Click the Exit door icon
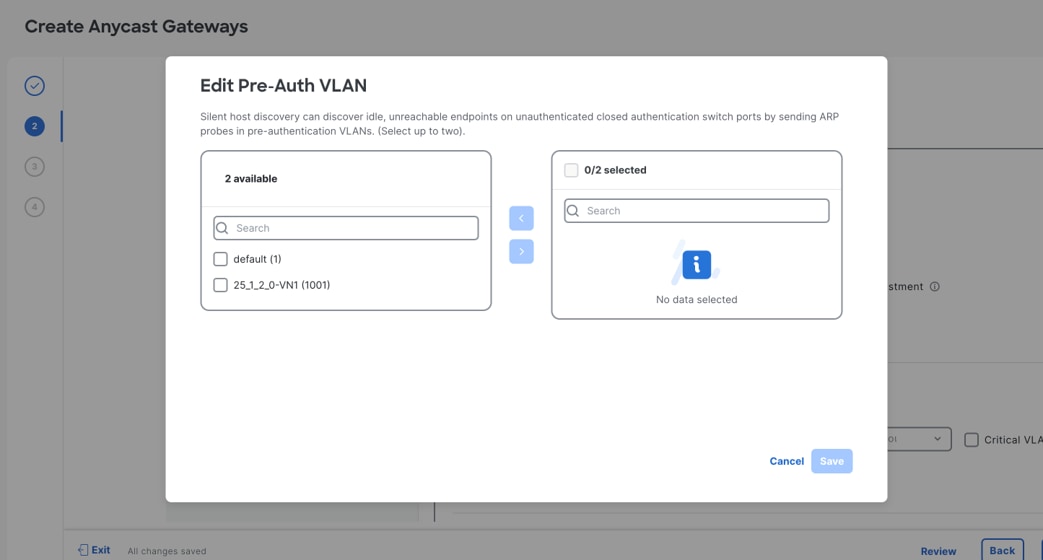The image size is (1043, 560). tap(82, 550)
